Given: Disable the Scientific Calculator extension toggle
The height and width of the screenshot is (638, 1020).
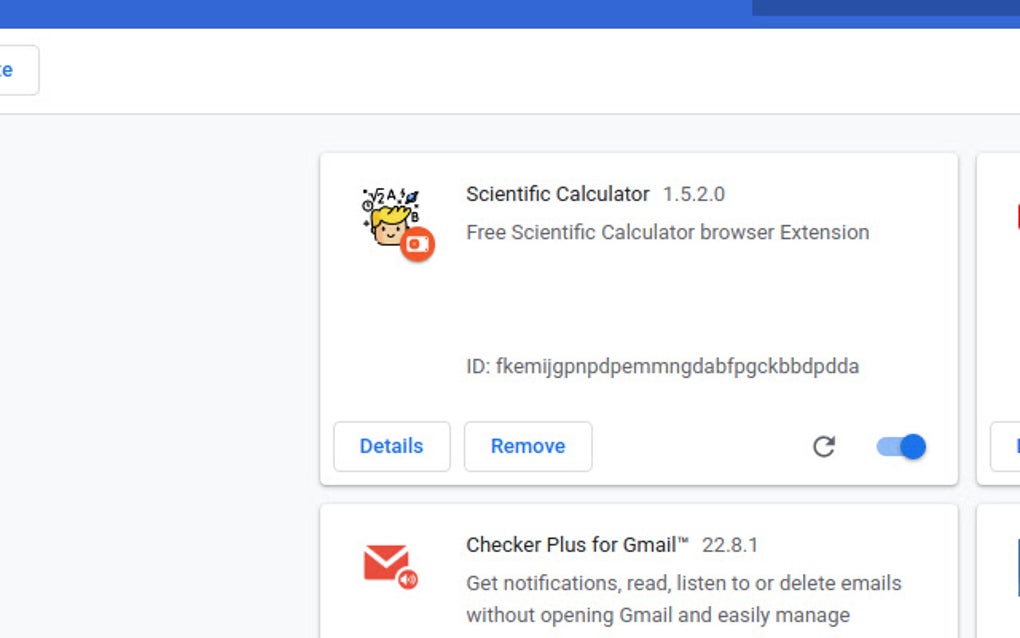Looking at the screenshot, I should click(x=899, y=446).
